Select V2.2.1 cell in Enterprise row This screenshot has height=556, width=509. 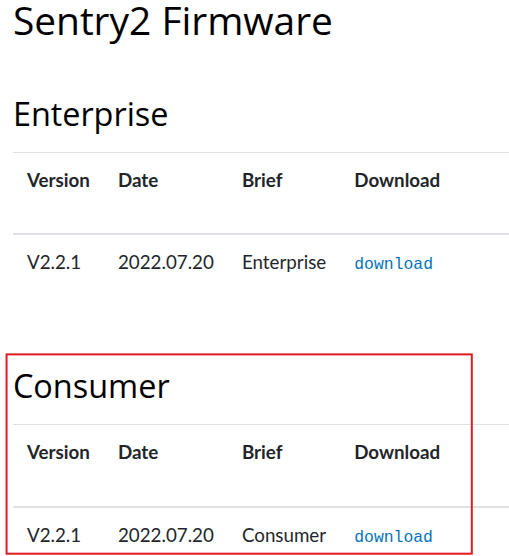pos(54,263)
